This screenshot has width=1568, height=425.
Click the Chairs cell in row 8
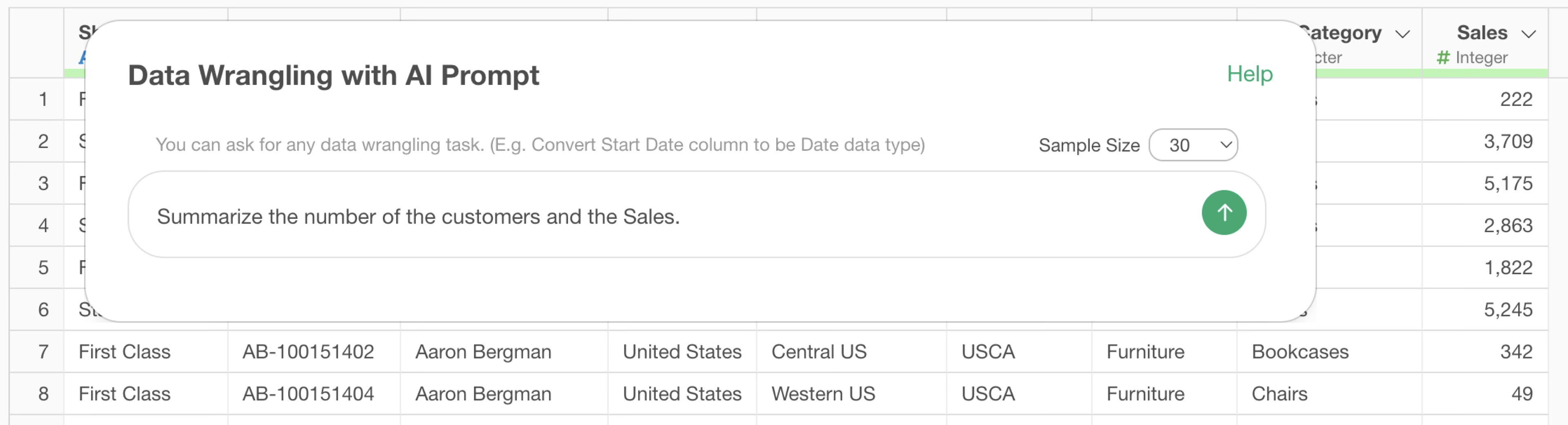click(1279, 394)
